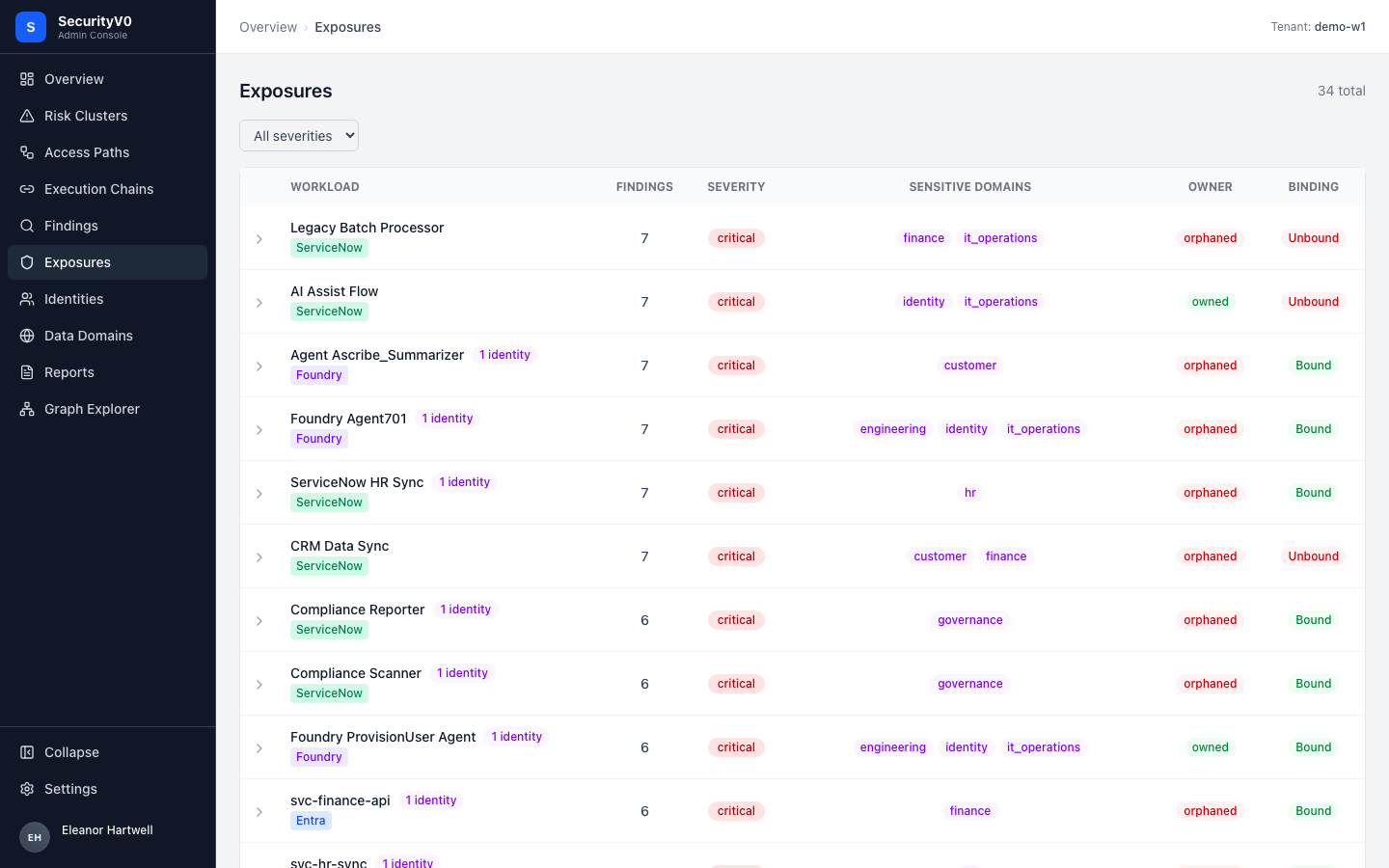Click 1 identity badge on Compliance Reporter
This screenshot has height=868, width=1389.
point(466,610)
